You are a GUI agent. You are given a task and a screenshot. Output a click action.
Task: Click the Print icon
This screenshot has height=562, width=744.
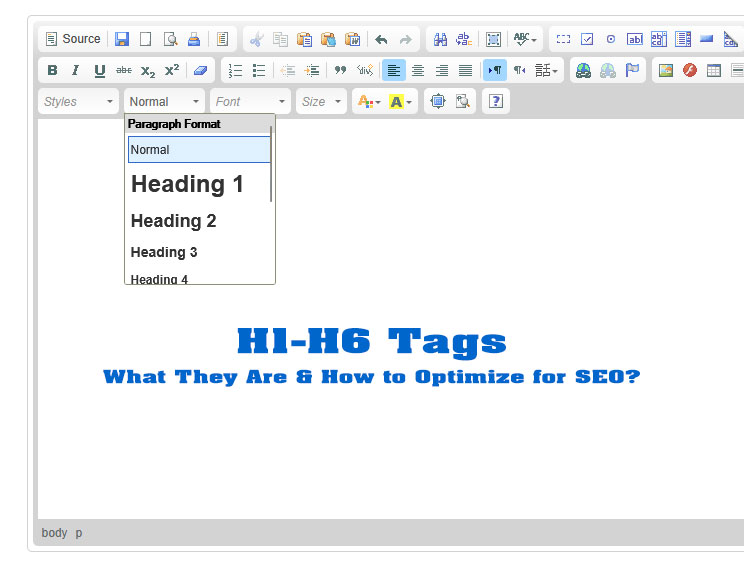pyautogui.click(x=194, y=39)
